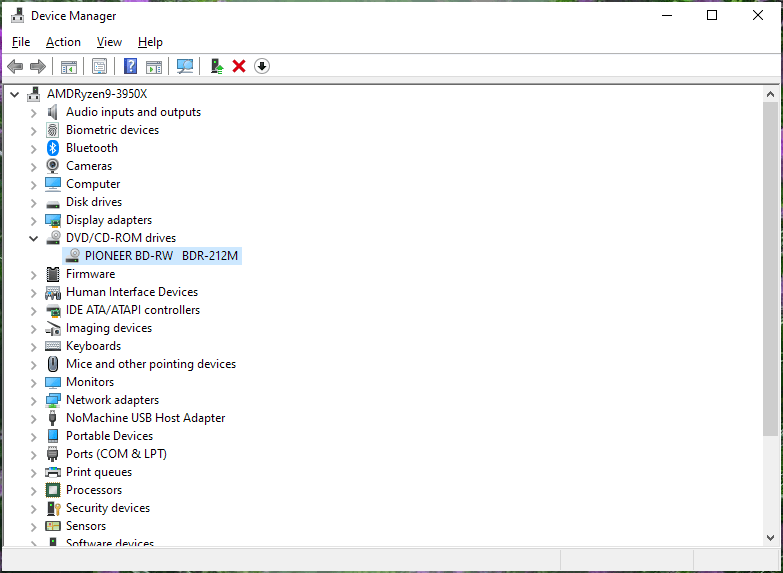Image resolution: width=783 pixels, height=573 pixels.
Task: Toggle the console tree show/hide toolbar icon
Action: 69,66
